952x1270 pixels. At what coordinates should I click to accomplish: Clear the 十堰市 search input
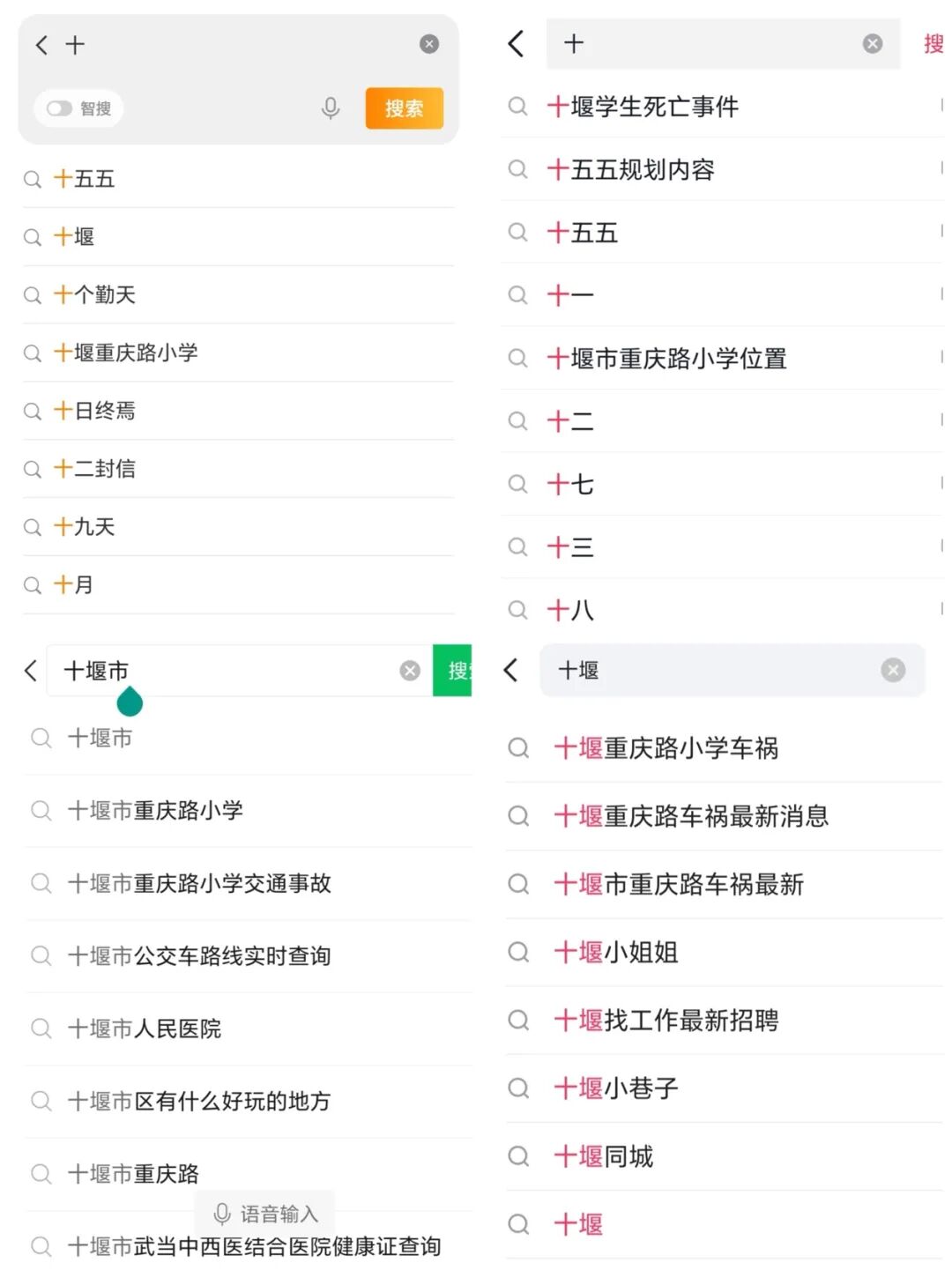coord(410,671)
